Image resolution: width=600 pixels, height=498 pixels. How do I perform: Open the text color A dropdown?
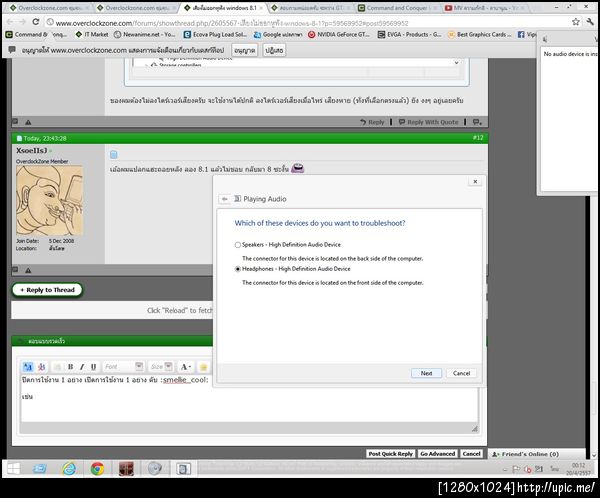[186, 367]
